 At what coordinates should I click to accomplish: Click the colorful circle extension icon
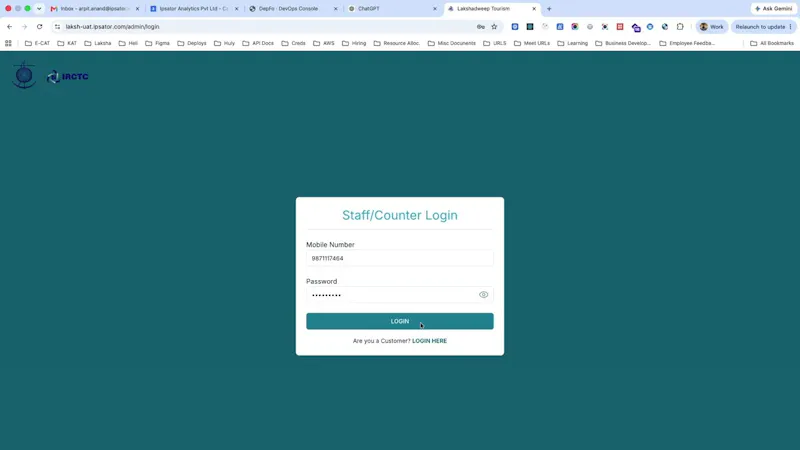(574, 27)
